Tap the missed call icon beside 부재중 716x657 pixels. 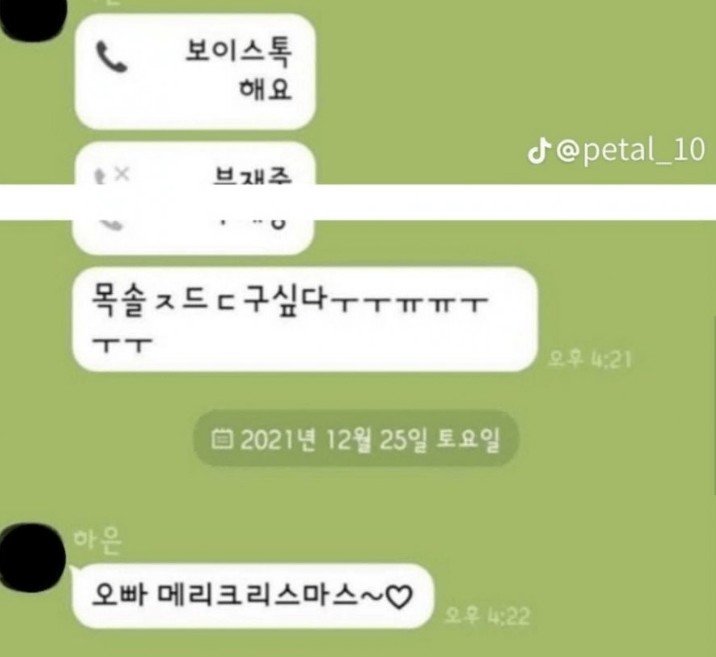112,175
